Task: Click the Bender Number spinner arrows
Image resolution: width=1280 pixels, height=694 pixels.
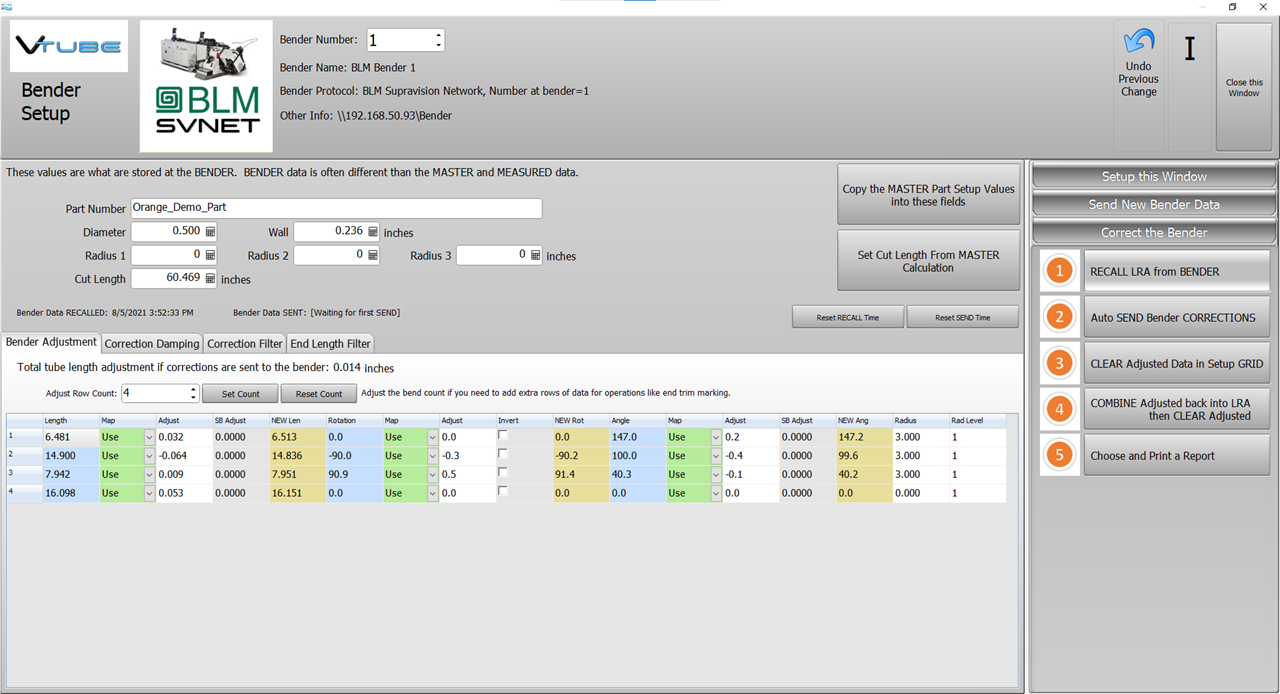Action: (x=438, y=40)
